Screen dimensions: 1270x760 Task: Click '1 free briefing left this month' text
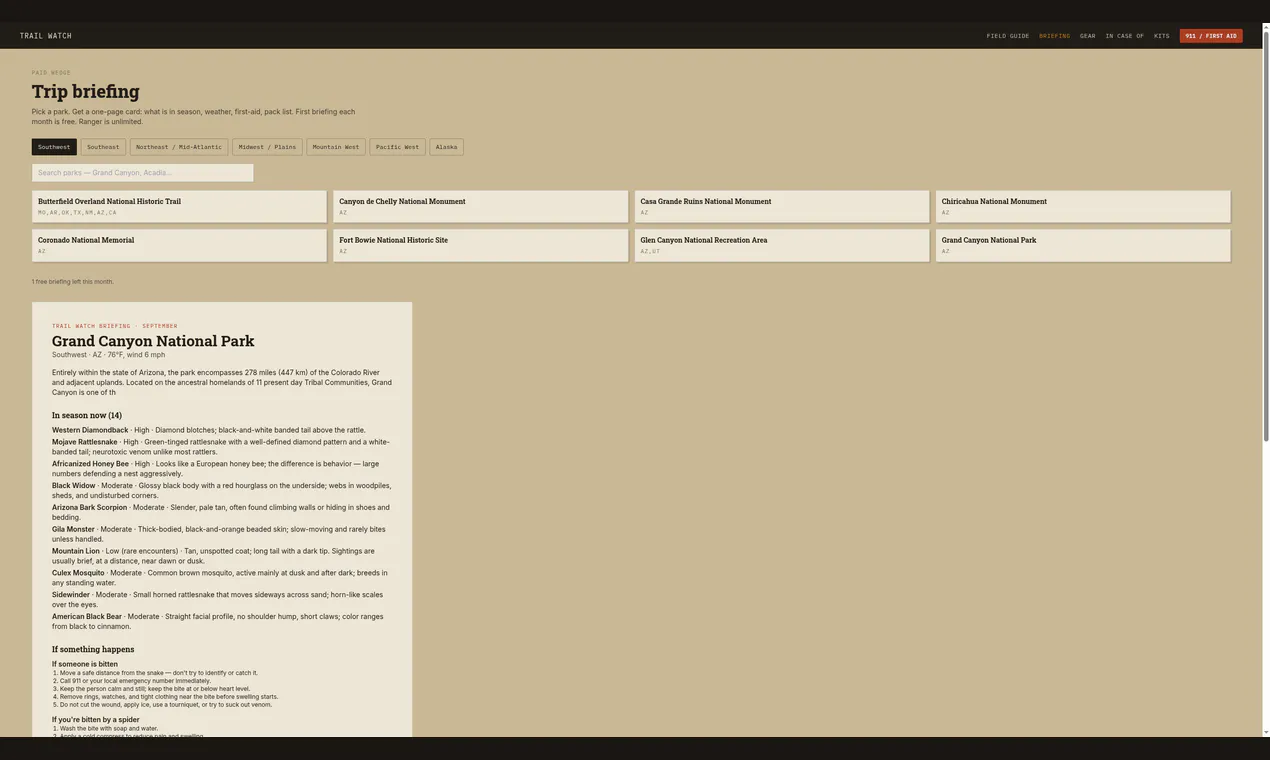73,282
